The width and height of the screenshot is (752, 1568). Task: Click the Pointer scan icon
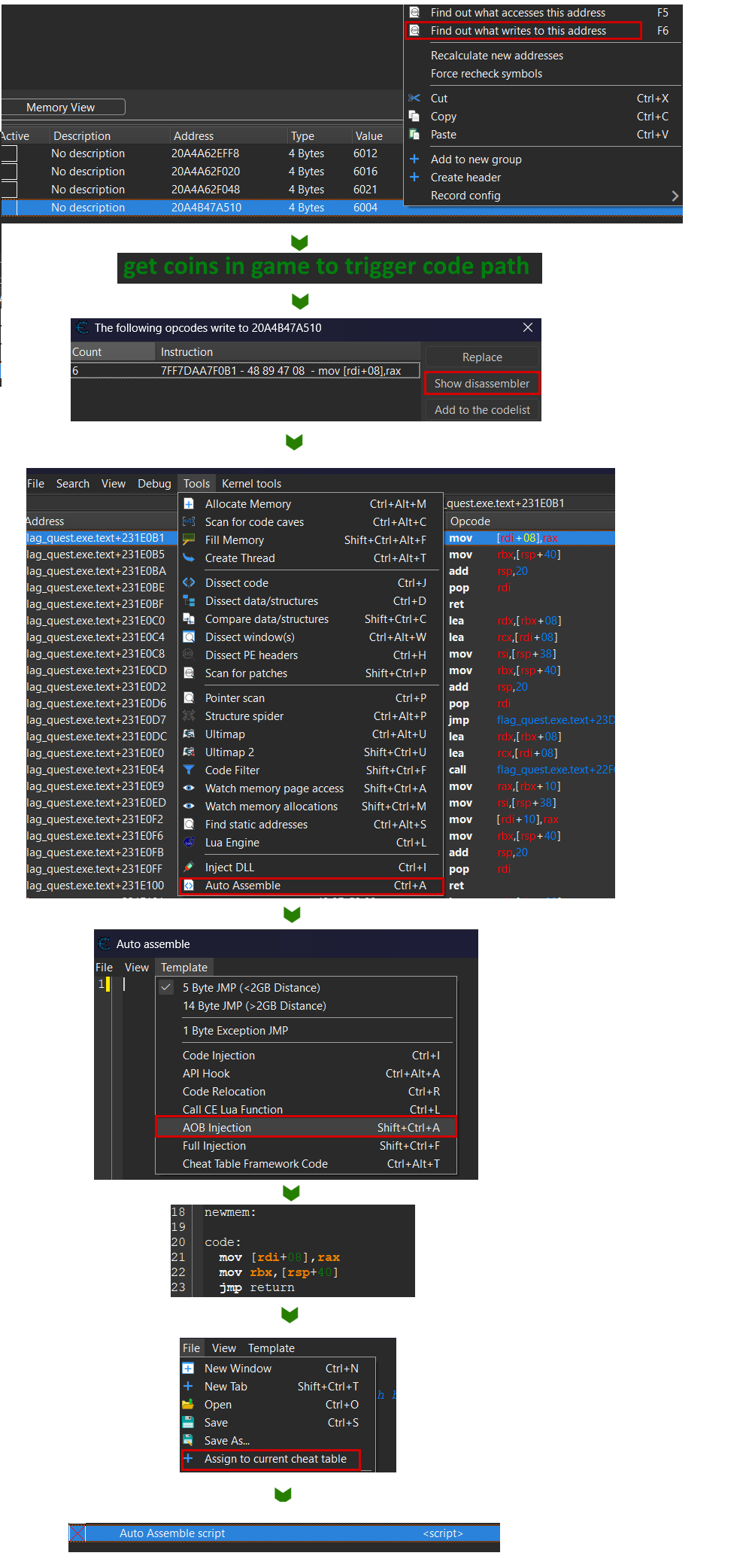click(x=190, y=698)
